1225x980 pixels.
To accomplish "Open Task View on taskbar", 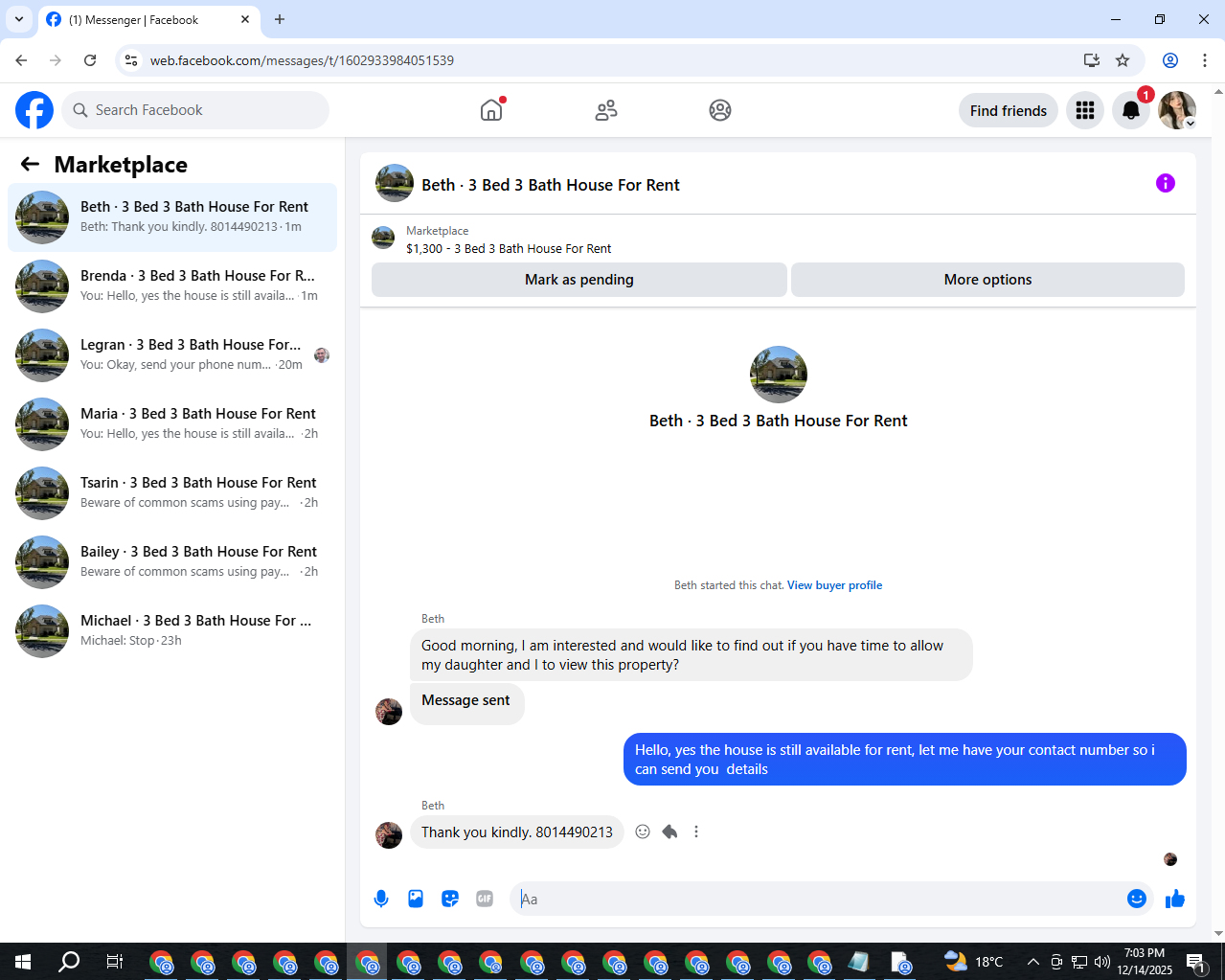I will pyautogui.click(x=114, y=961).
